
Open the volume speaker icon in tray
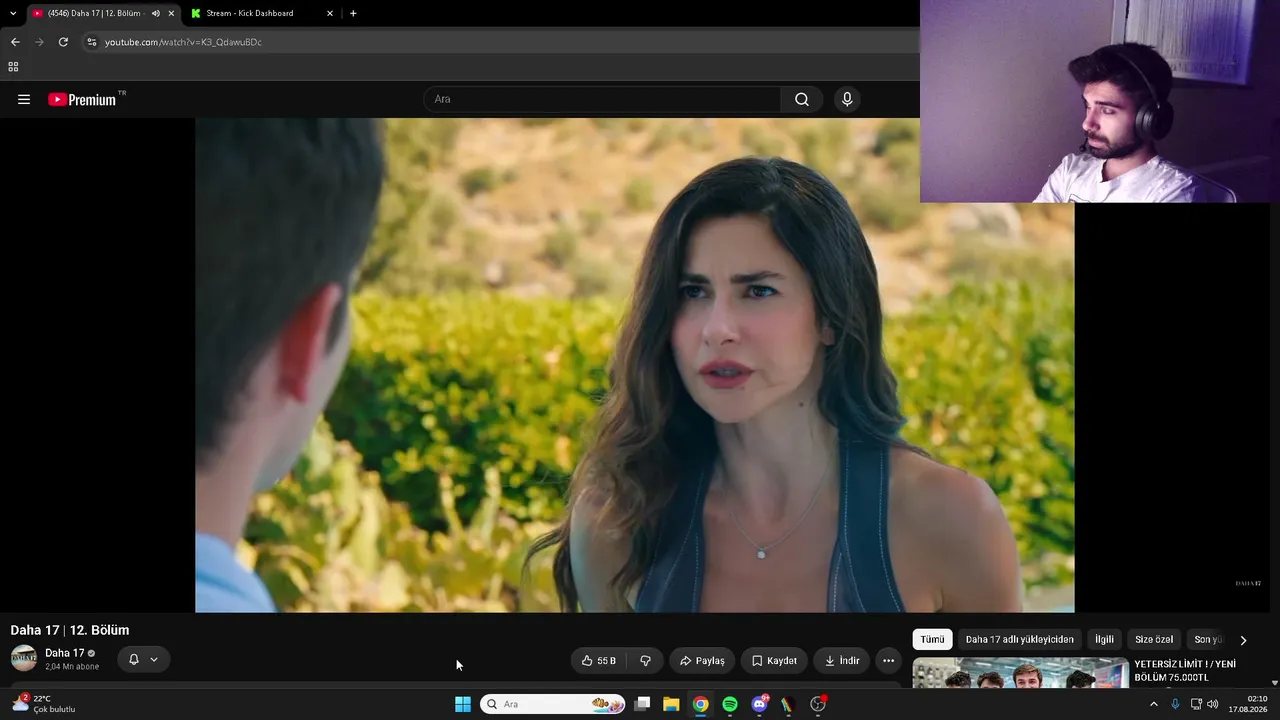tap(1213, 704)
